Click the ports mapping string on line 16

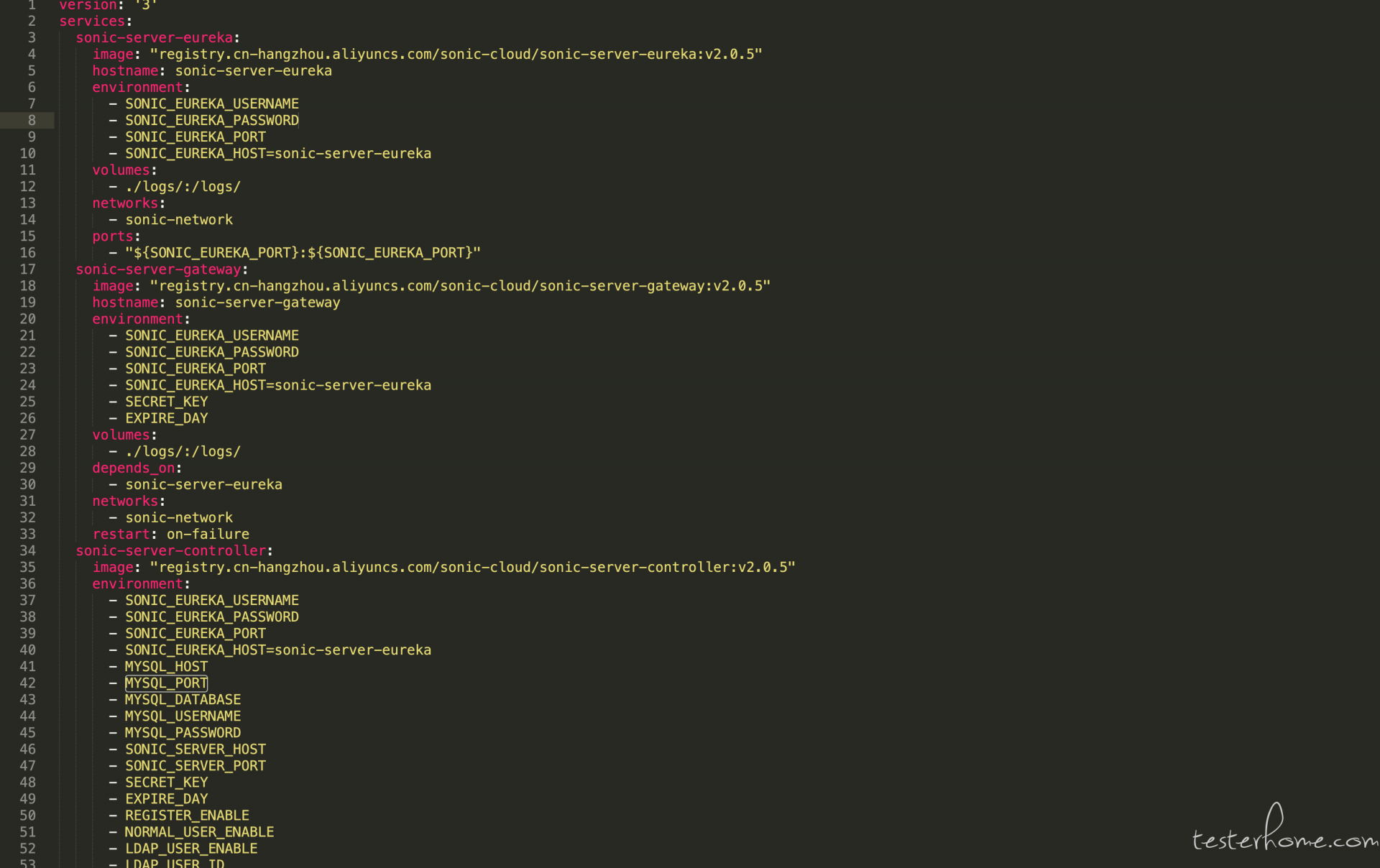[303, 253]
